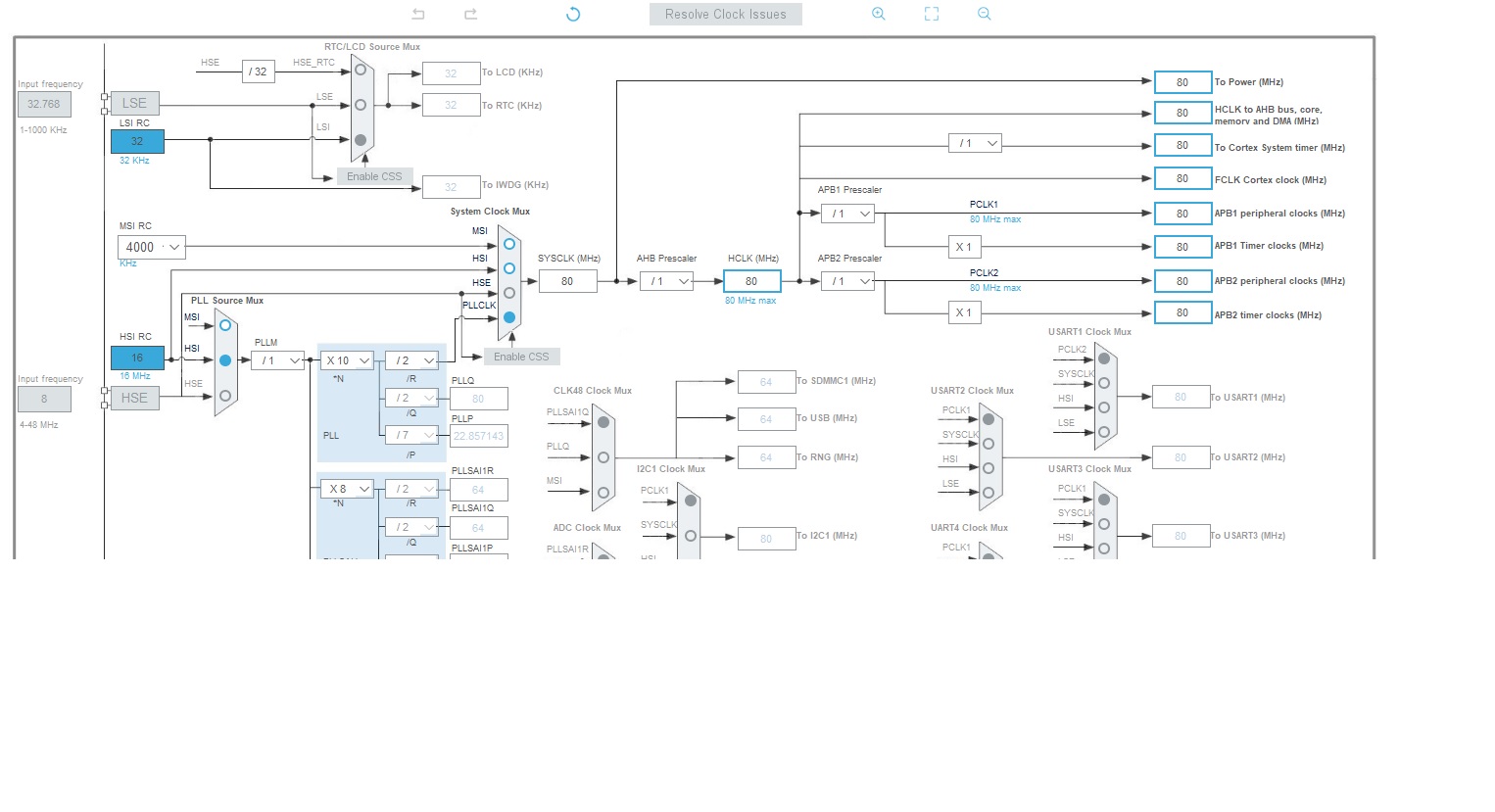The image size is (1495, 812).
Task: Select PLLSAI1Q on CLK48 Clock Mux
Action: (x=603, y=422)
